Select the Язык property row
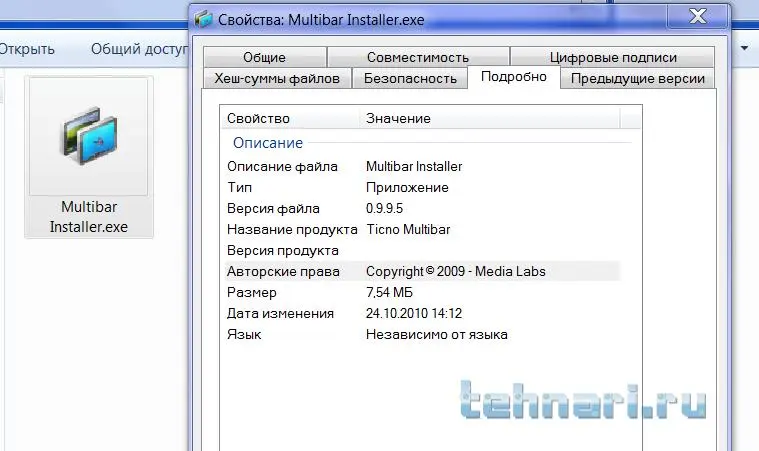 pos(422,334)
